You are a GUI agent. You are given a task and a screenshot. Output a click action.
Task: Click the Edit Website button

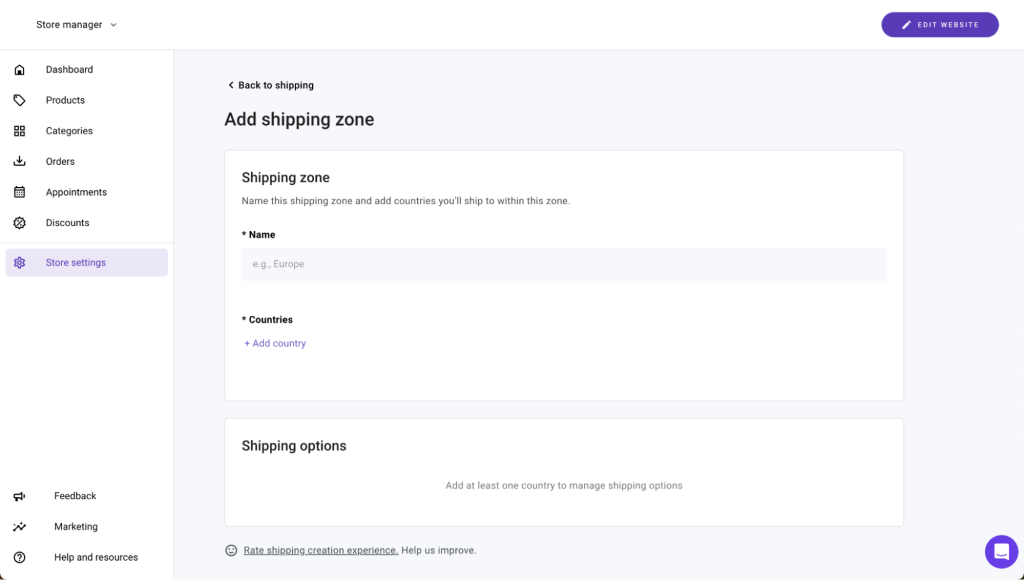939,24
